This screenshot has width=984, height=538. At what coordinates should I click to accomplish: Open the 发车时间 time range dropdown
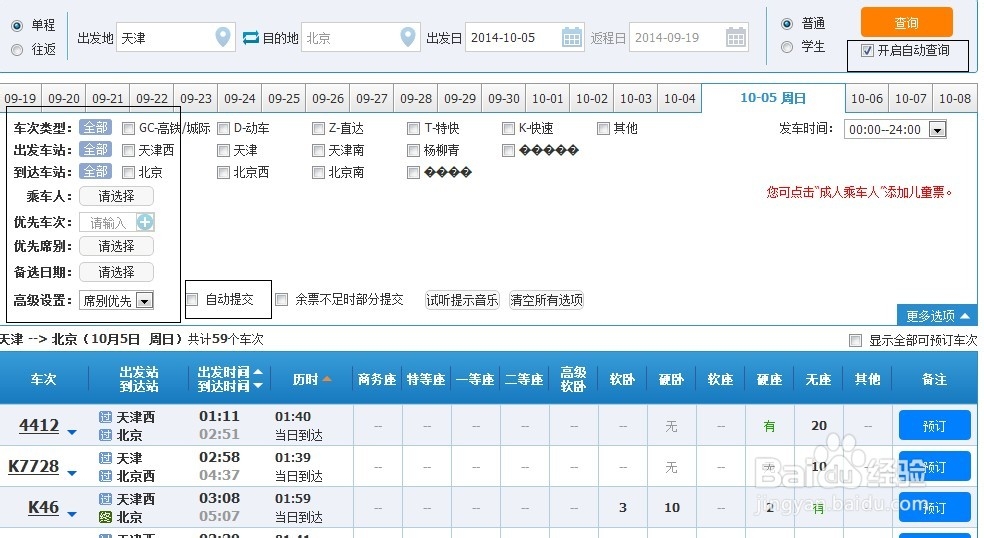938,130
